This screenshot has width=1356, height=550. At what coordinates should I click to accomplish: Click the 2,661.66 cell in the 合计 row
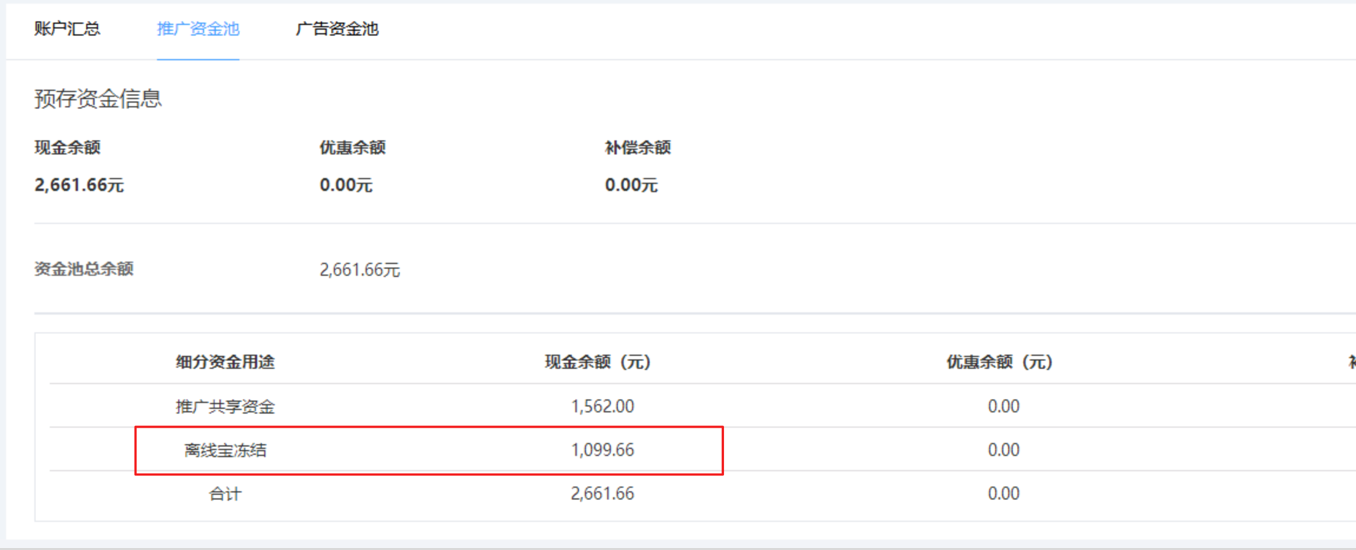[602, 494]
